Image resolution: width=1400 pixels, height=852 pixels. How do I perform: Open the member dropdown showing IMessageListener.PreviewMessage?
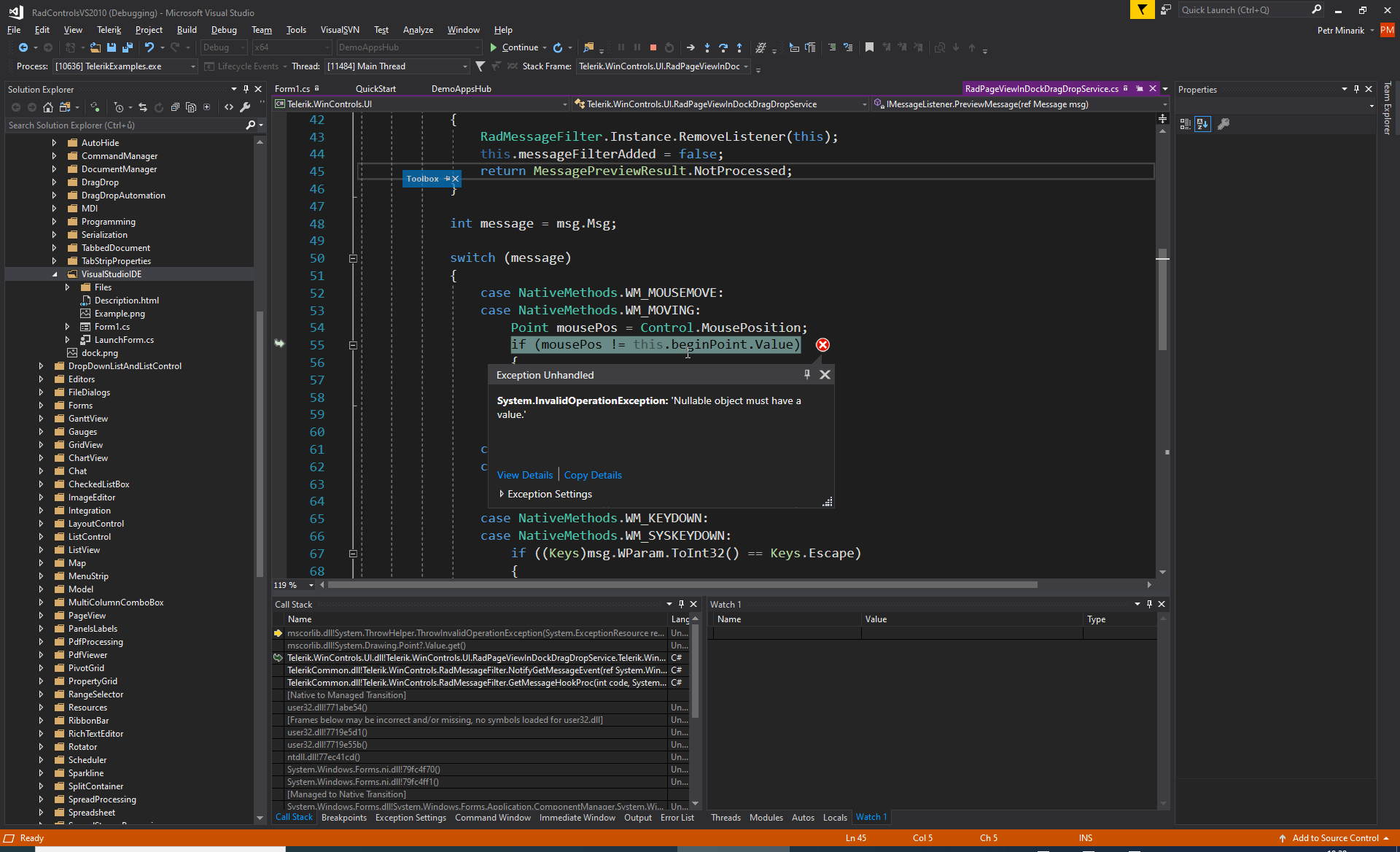pyautogui.click(x=1019, y=104)
